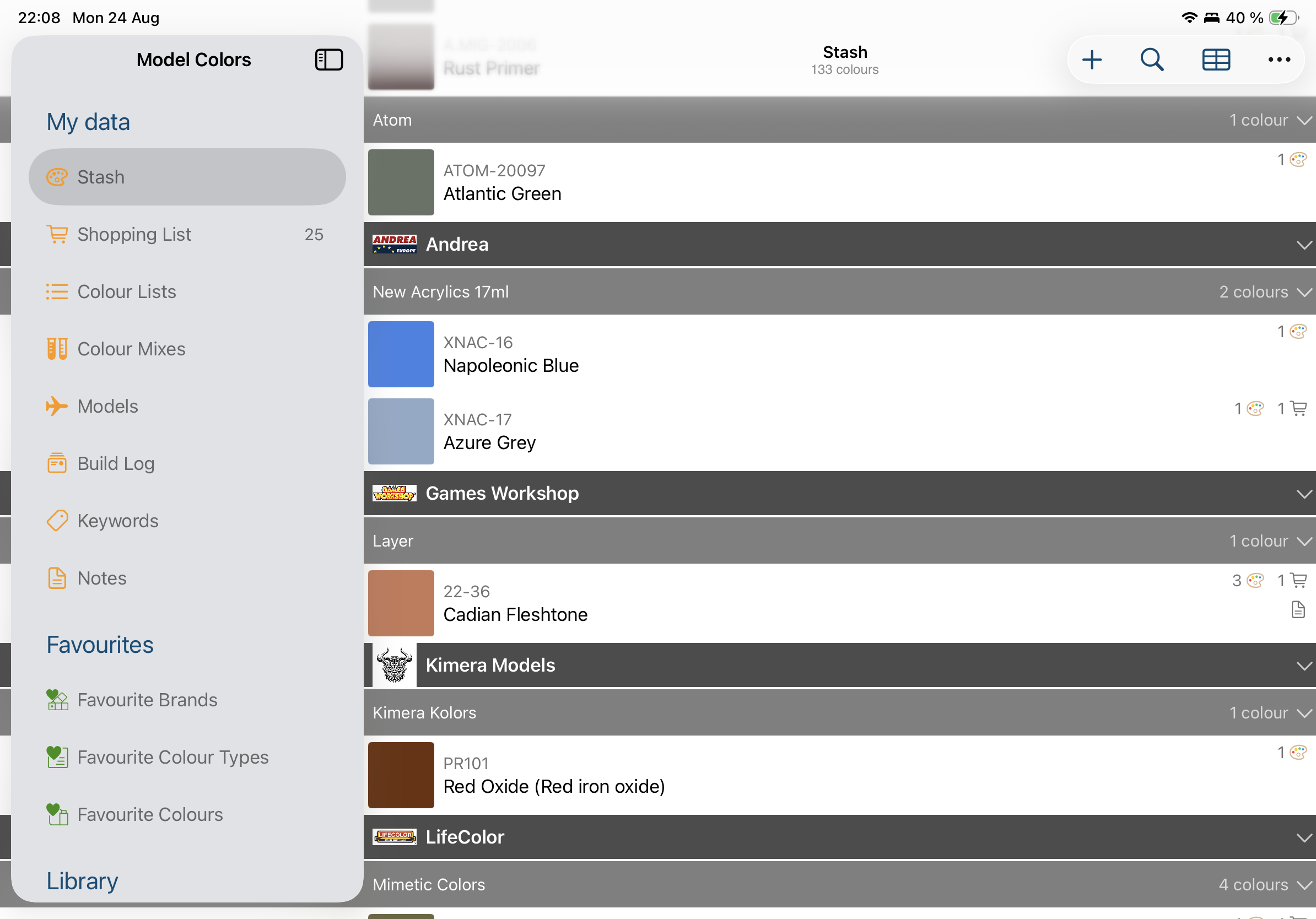
Task: Tap the palette icon on Red Oxide row
Action: pyautogui.click(x=1298, y=752)
